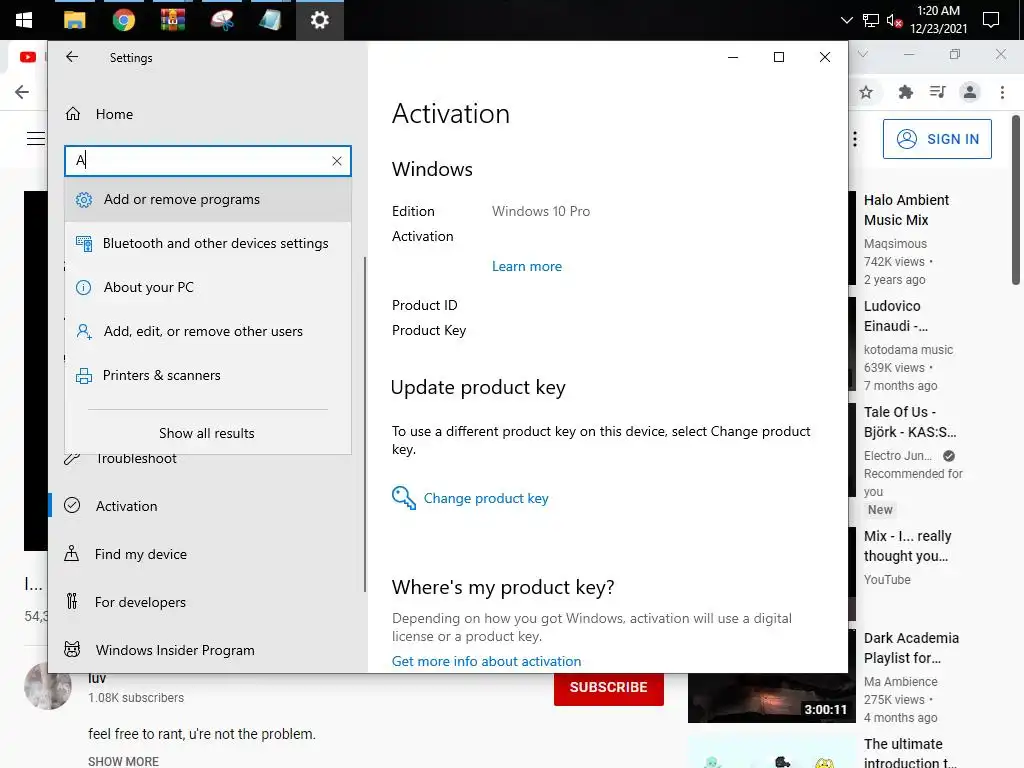The width and height of the screenshot is (1024, 768).
Task: Select 'Add, edit, or remove other users'
Action: [208, 331]
